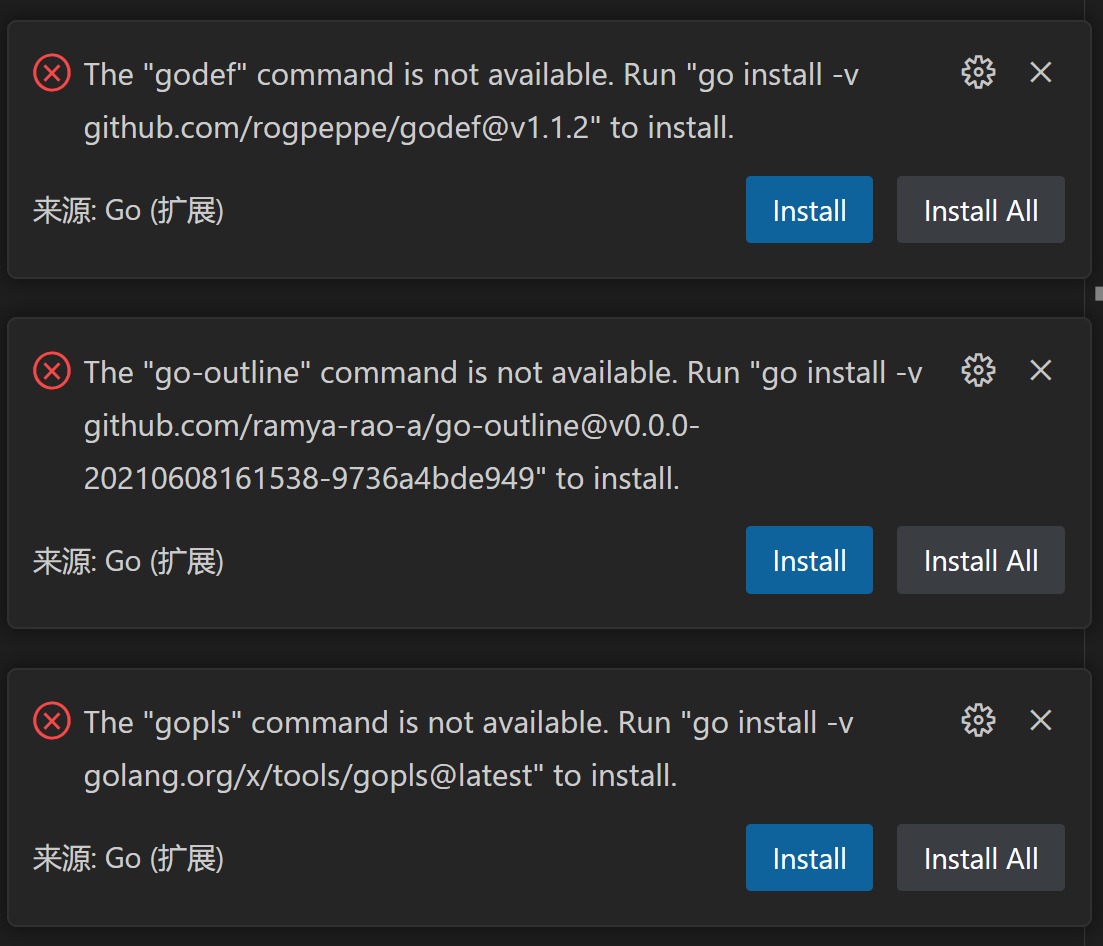The image size is (1103, 946).
Task: Choose Install All in gopls notification
Action: click(981, 857)
